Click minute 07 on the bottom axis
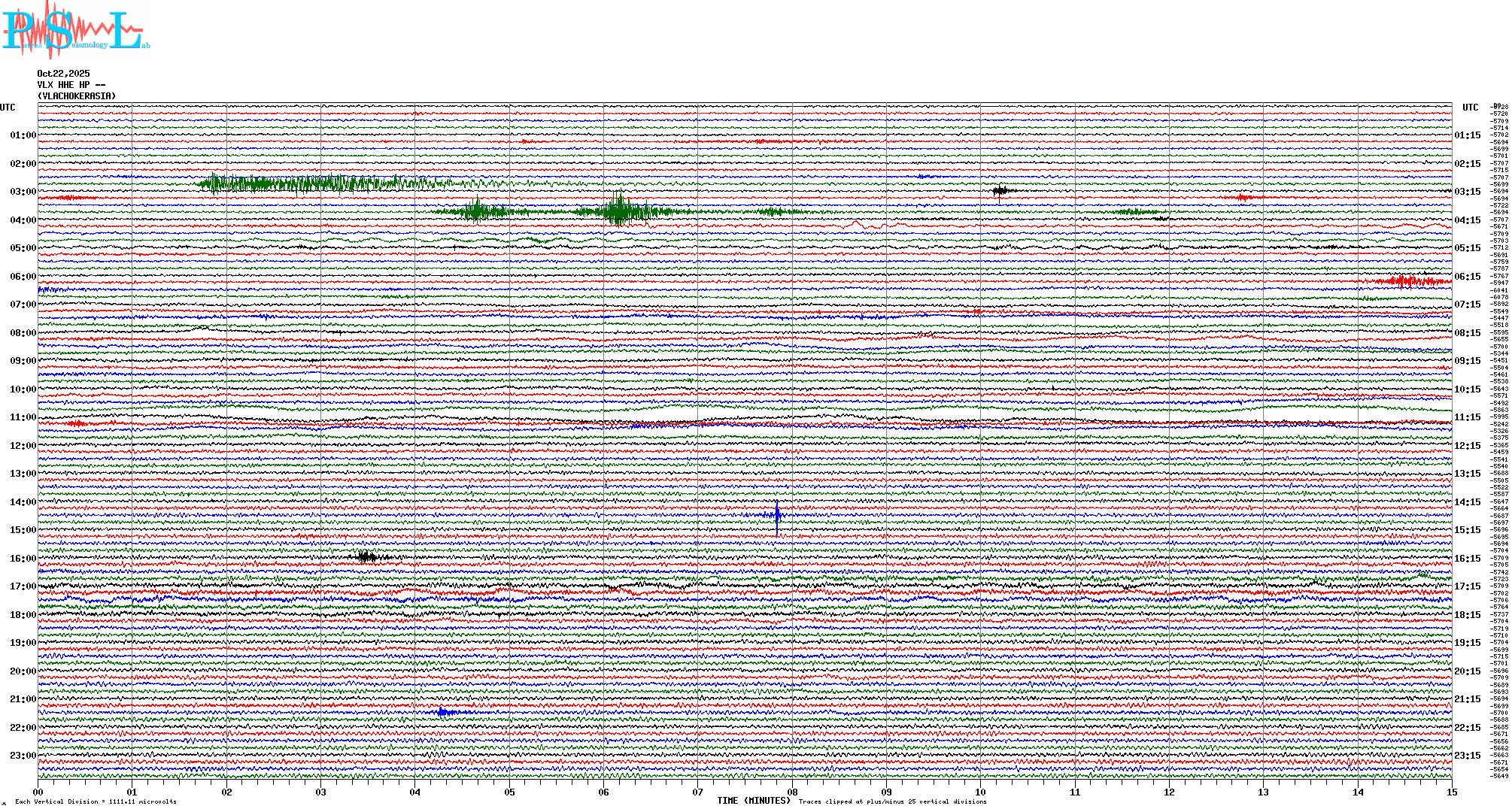Image resolution: width=1512 pixels, height=812 pixels. pos(698,792)
